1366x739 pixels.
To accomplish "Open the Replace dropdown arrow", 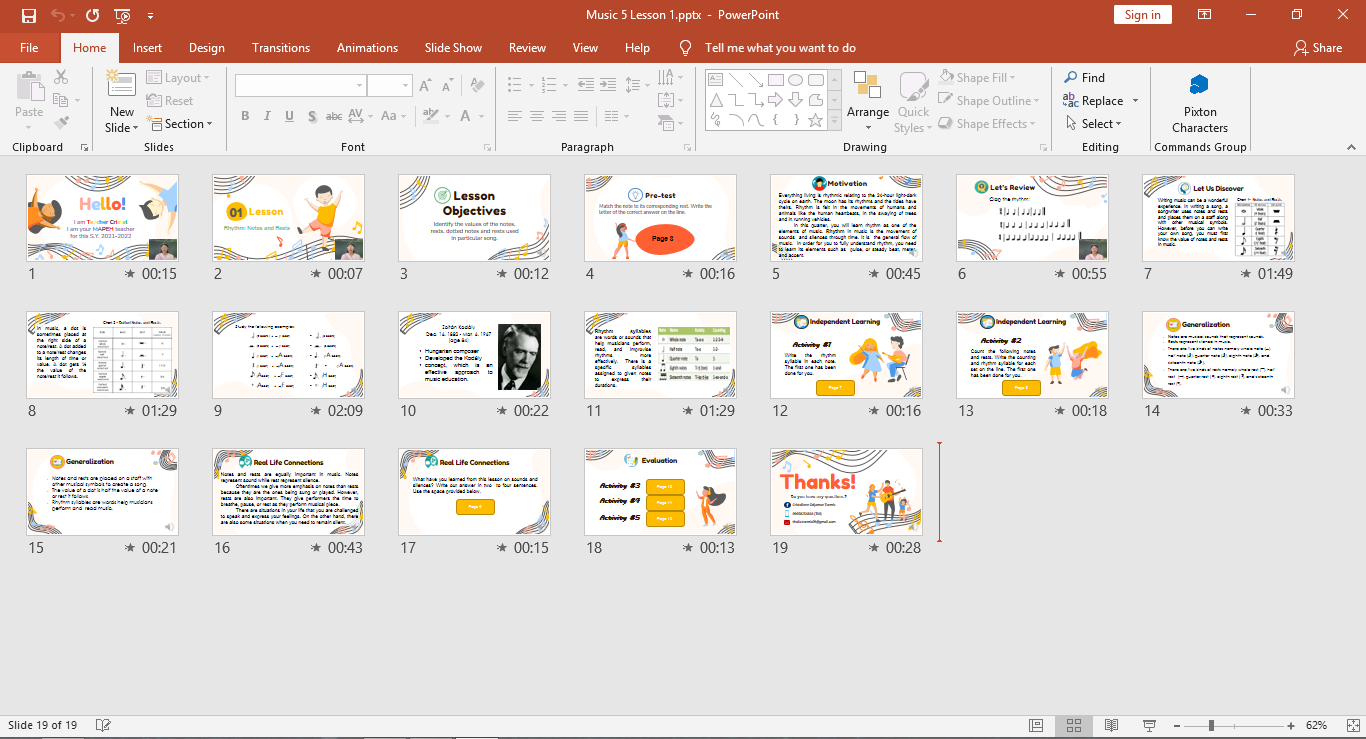I will coord(1135,101).
